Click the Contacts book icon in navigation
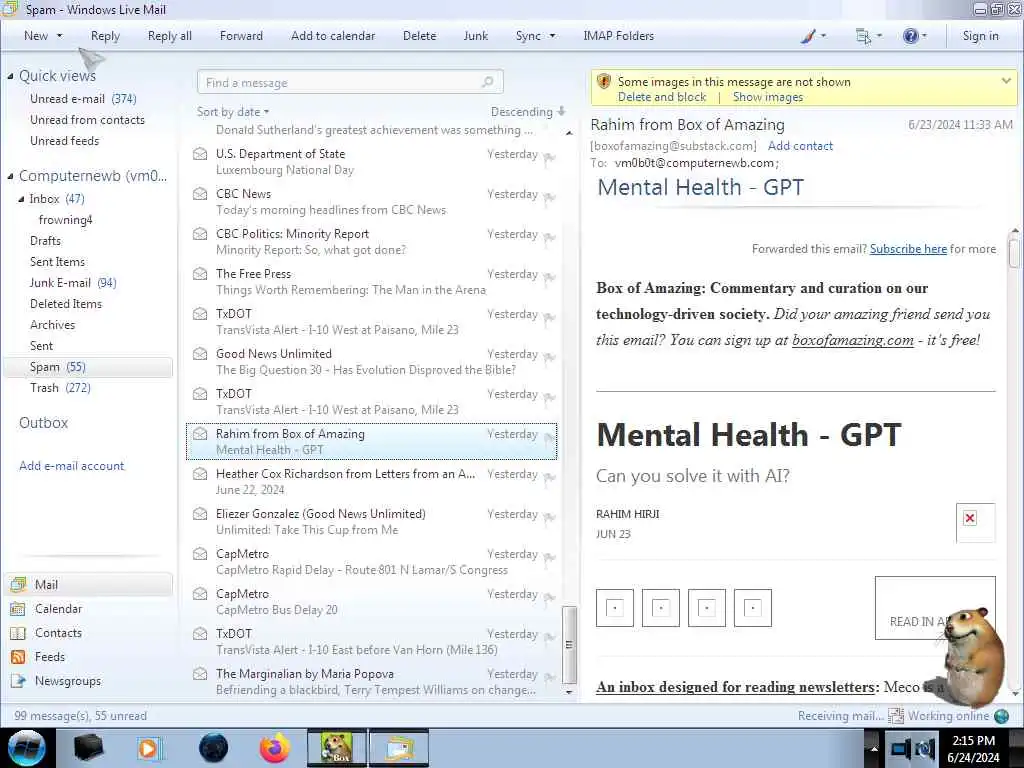The width and height of the screenshot is (1024, 768). pos(18,633)
